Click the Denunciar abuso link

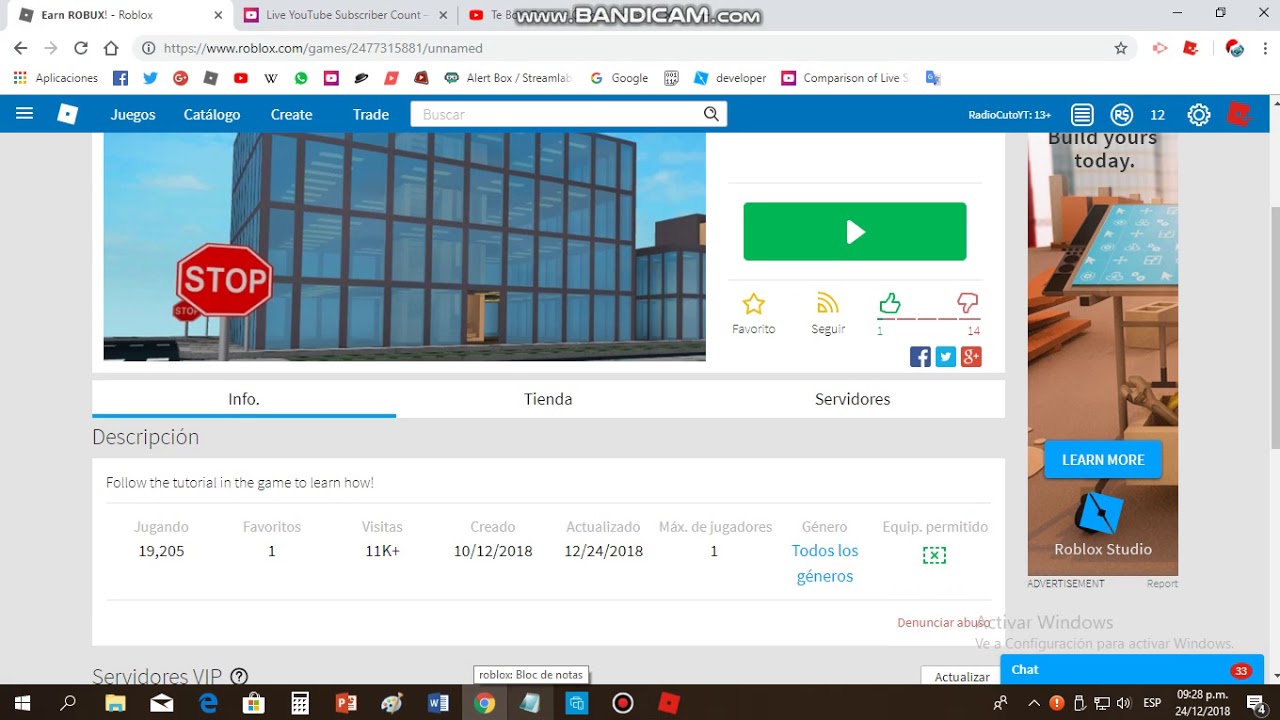tap(944, 622)
